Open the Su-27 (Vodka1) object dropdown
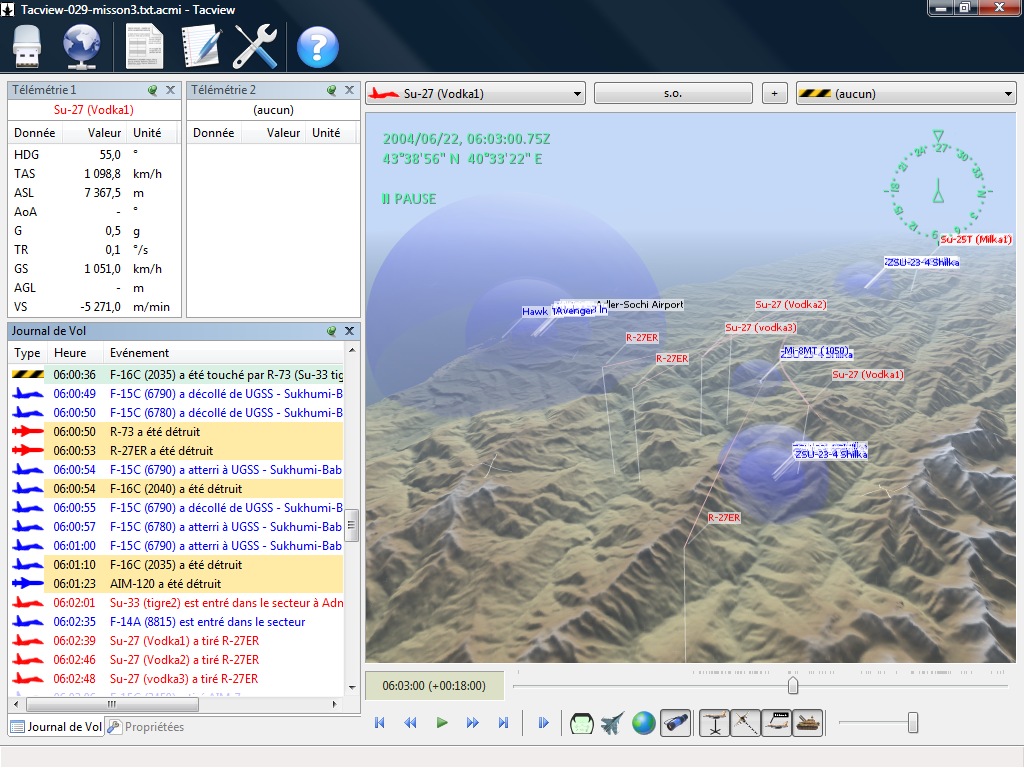 (x=475, y=93)
